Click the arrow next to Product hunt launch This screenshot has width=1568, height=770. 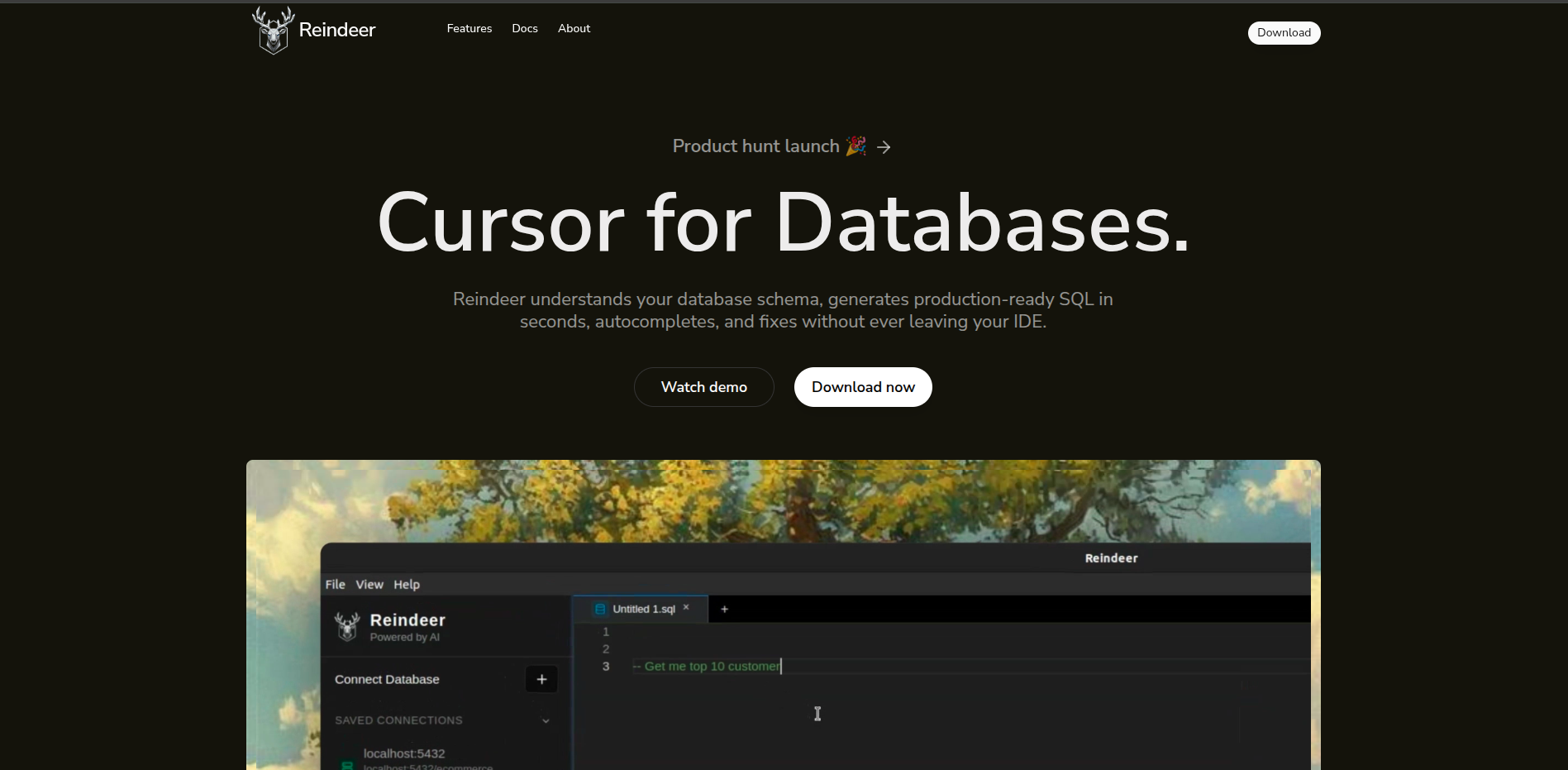884,147
